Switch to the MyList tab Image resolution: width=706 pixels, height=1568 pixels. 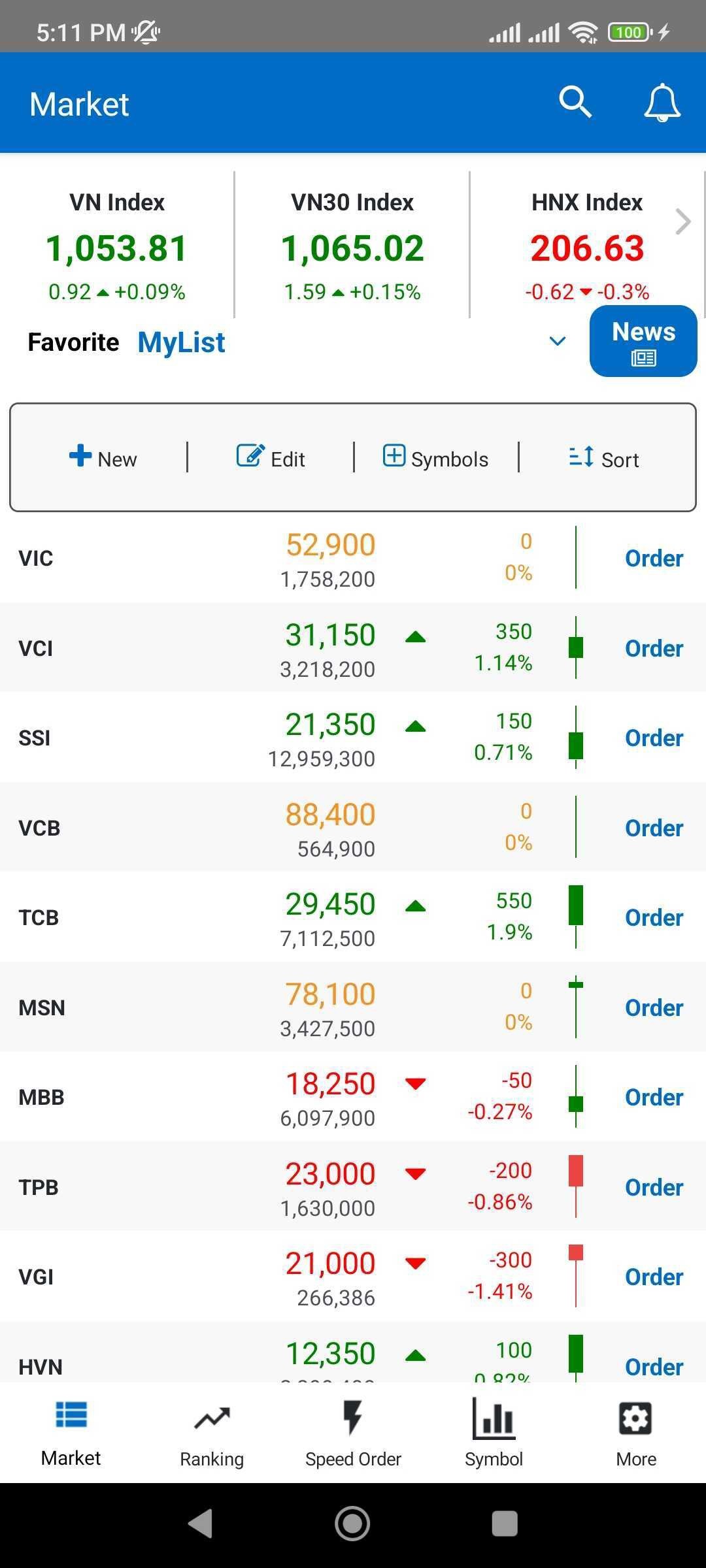(181, 342)
